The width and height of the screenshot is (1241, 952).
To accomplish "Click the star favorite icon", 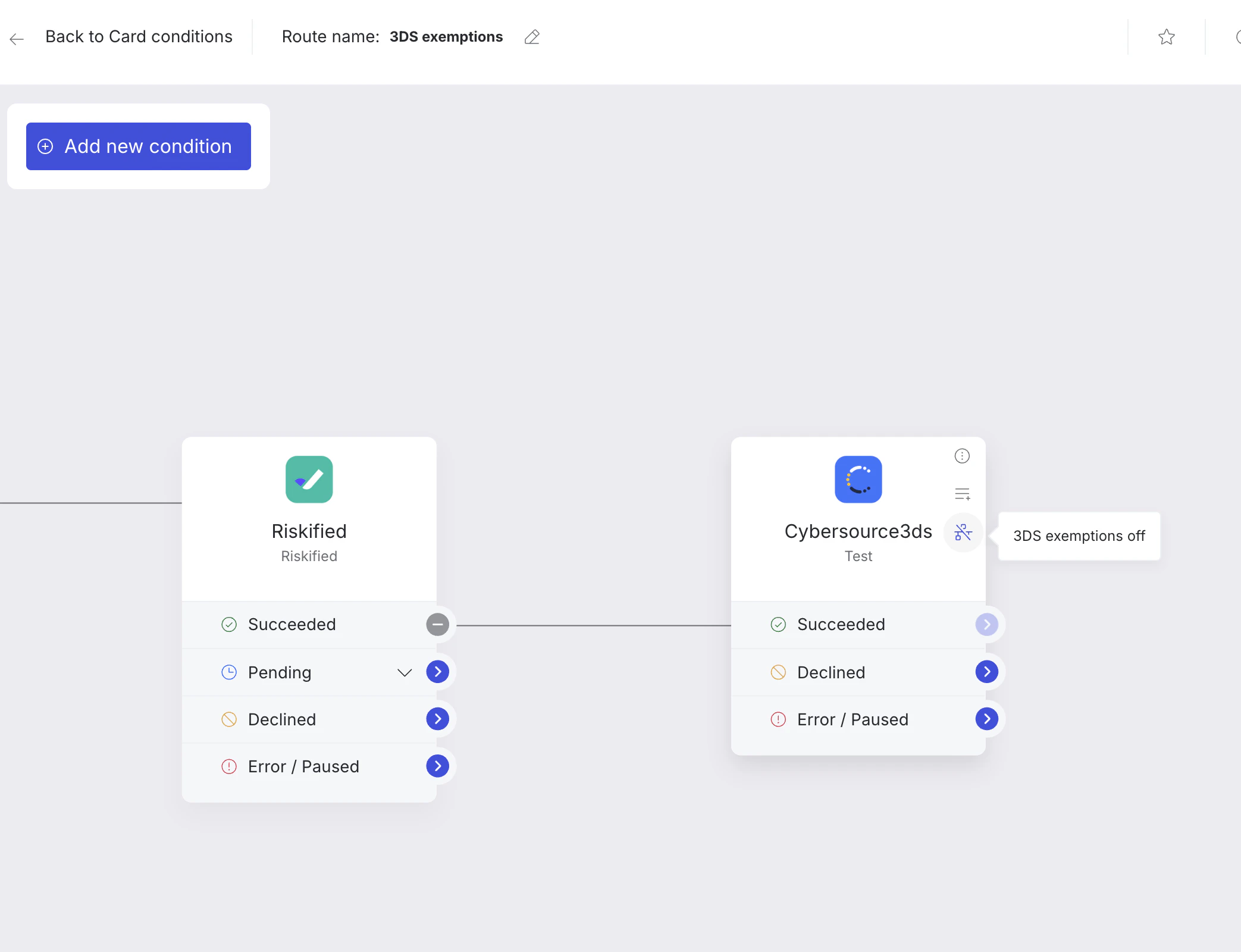I will [1166, 37].
